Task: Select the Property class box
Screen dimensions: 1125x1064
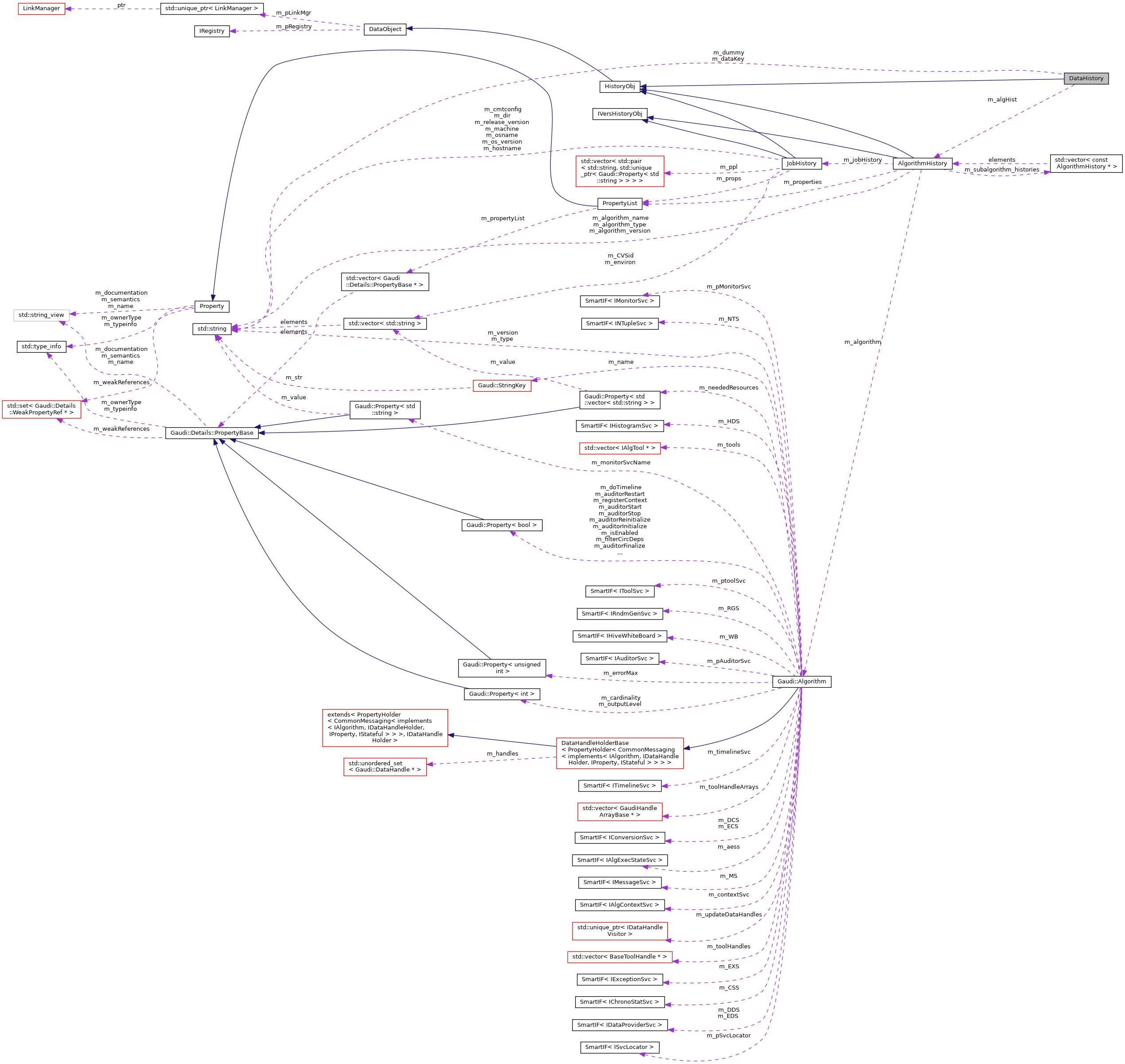Action: pyautogui.click(x=211, y=306)
